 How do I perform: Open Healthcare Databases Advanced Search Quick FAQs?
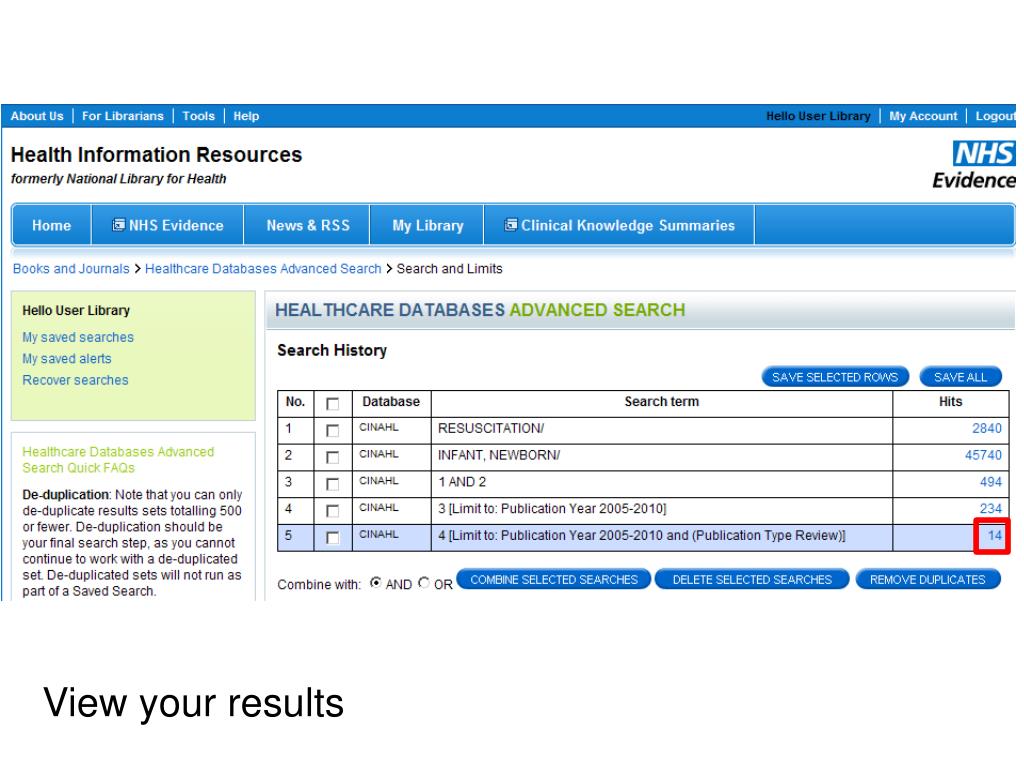pos(118,460)
